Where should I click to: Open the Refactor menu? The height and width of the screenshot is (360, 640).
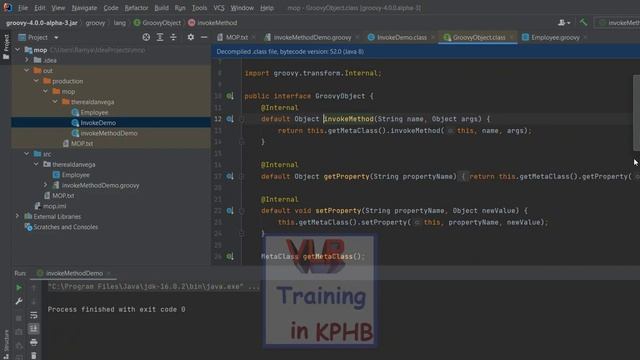[x=136, y=8]
